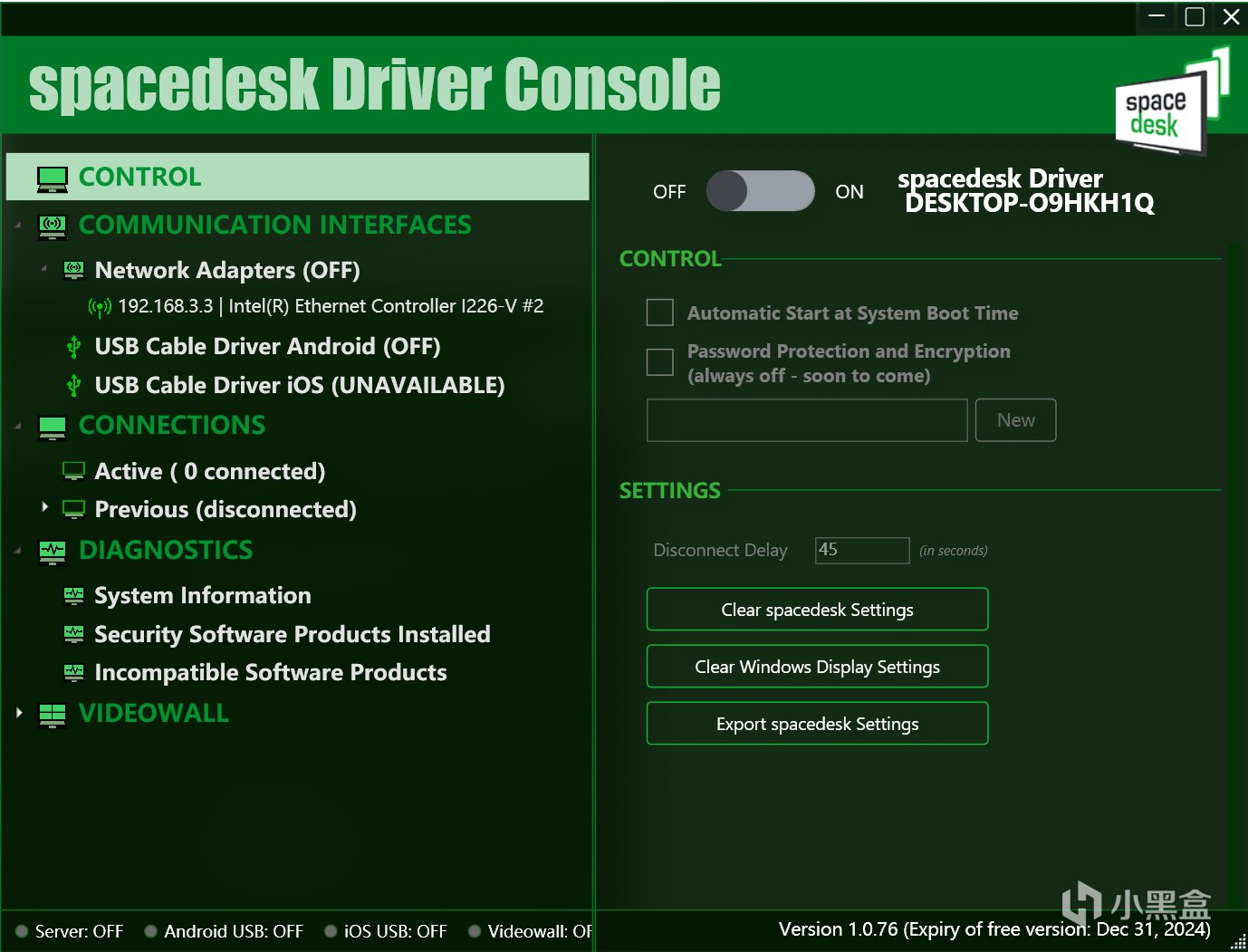Collapse the DIAGNOSTICS section

point(18,551)
